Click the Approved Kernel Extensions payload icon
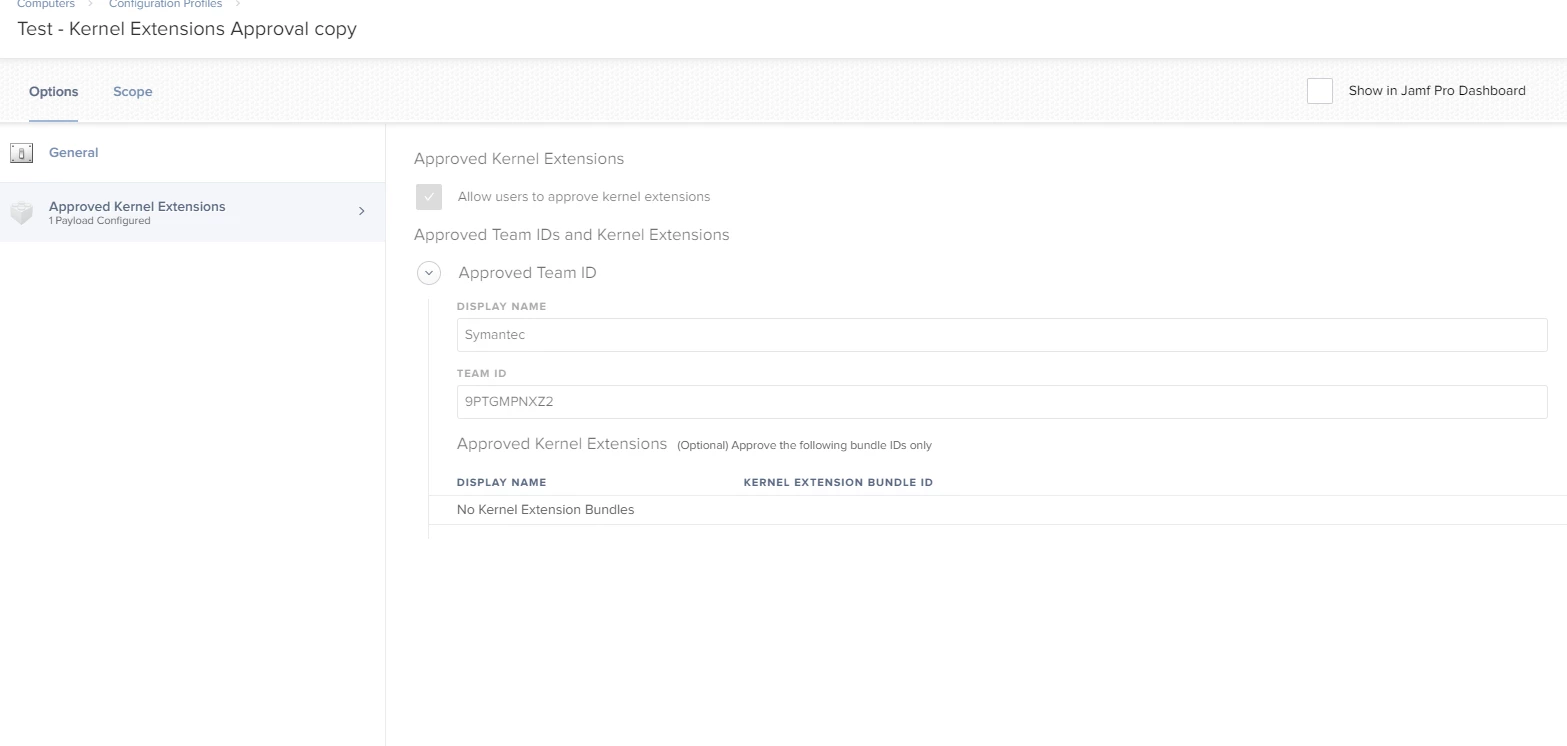1567x746 pixels. coord(21,212)
